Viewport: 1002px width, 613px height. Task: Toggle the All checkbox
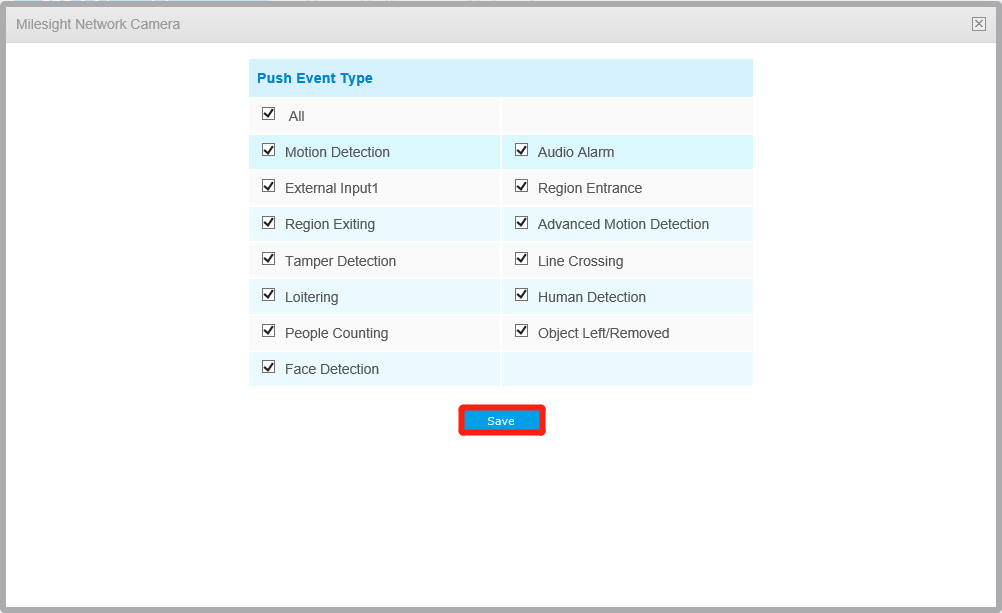click(268, 114)
